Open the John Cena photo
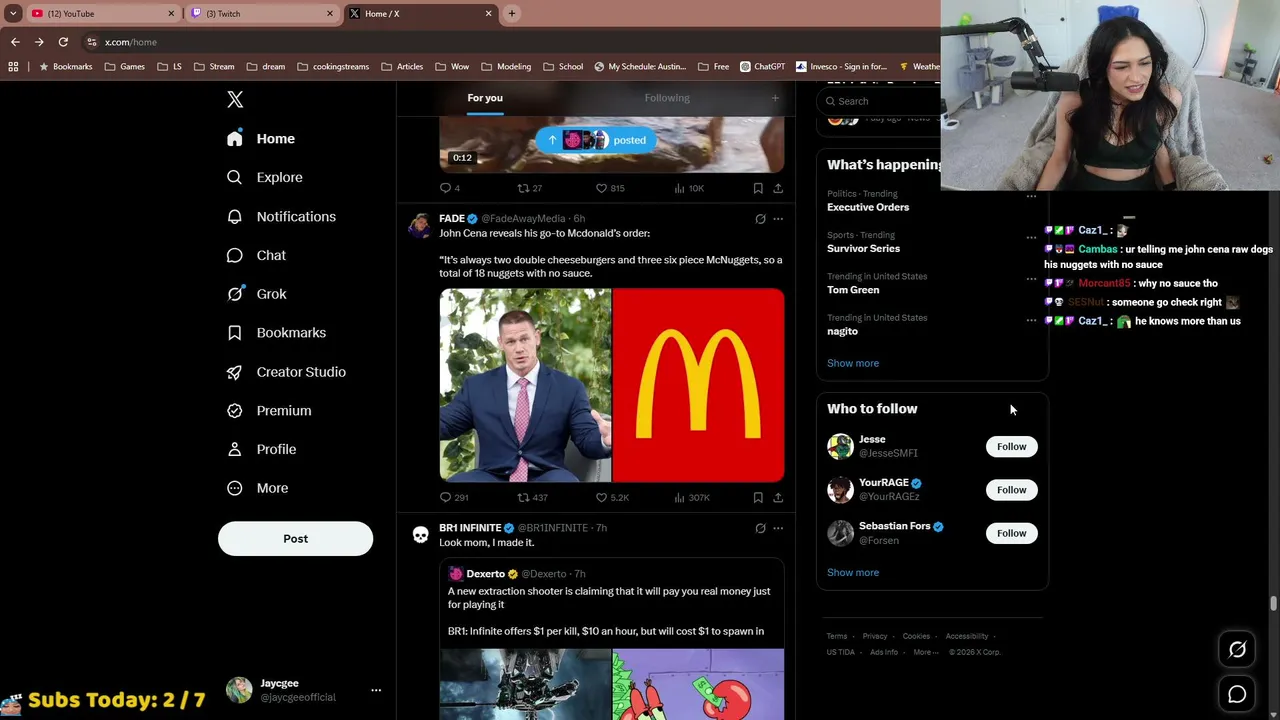This screenshot has height=720, width=1280. (x=525, y=385)
